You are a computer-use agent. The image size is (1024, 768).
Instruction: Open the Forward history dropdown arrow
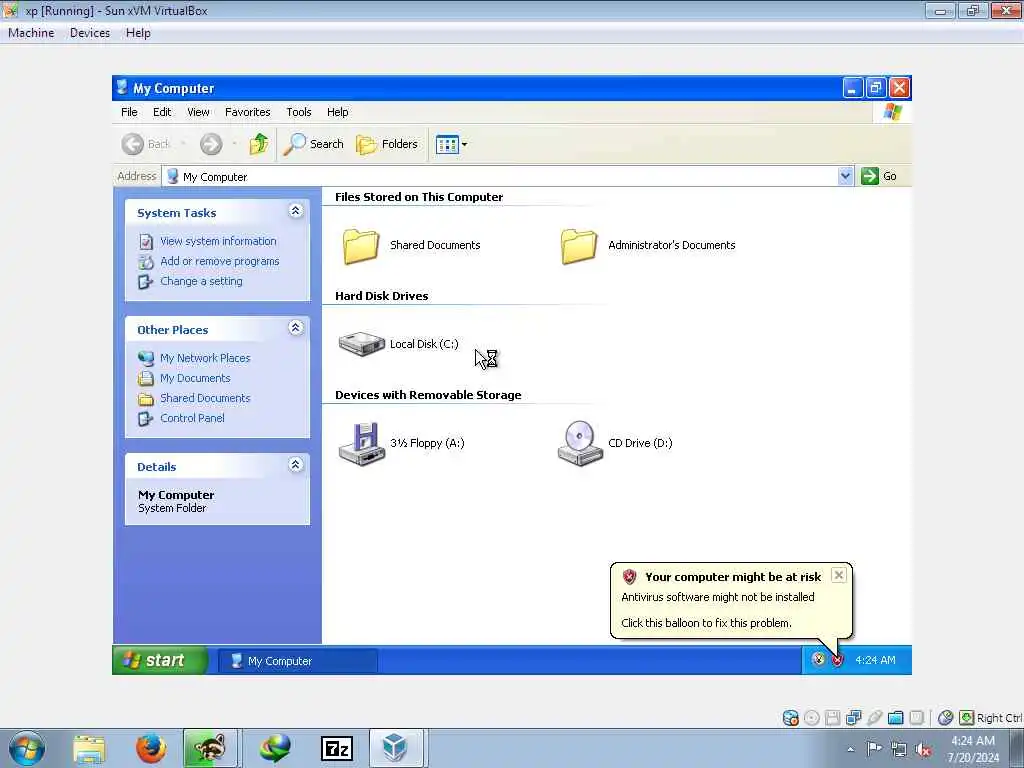pyautogui.click(x=234, y=144)
